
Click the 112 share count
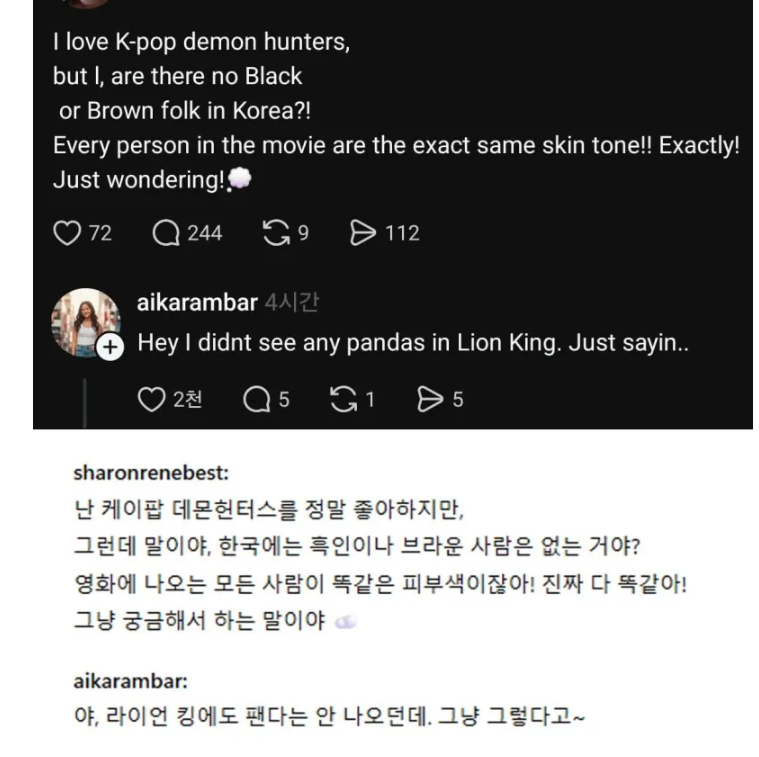[402, 233]
